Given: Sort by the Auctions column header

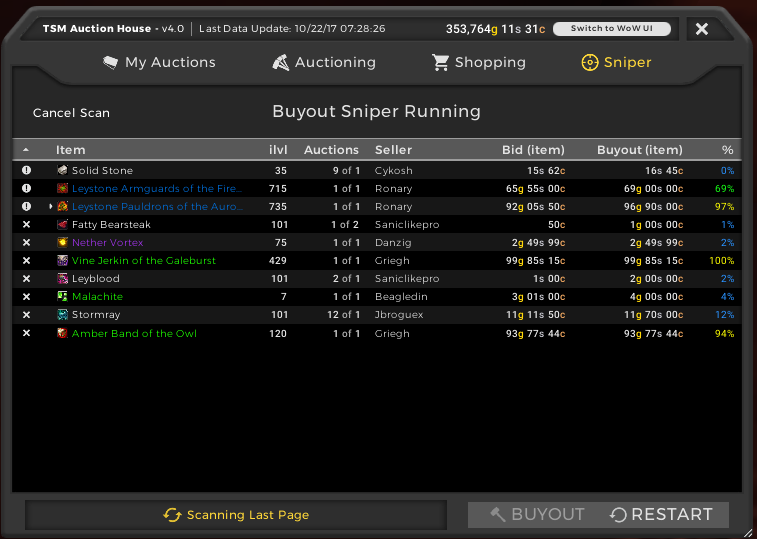Looking at the screenshot, I should coord(331,150).
